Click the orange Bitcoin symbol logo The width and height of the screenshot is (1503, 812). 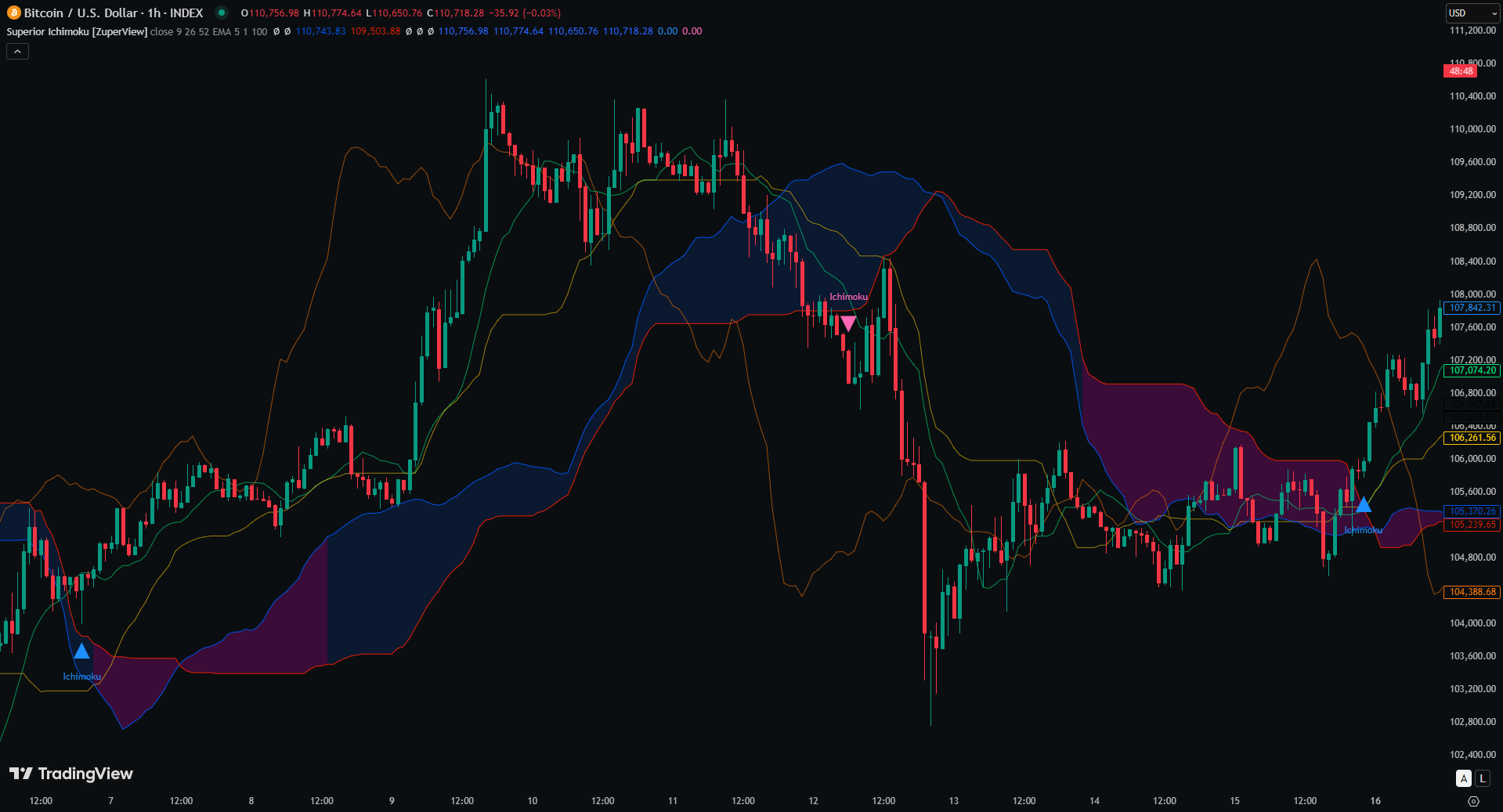(x=13, y=13)
